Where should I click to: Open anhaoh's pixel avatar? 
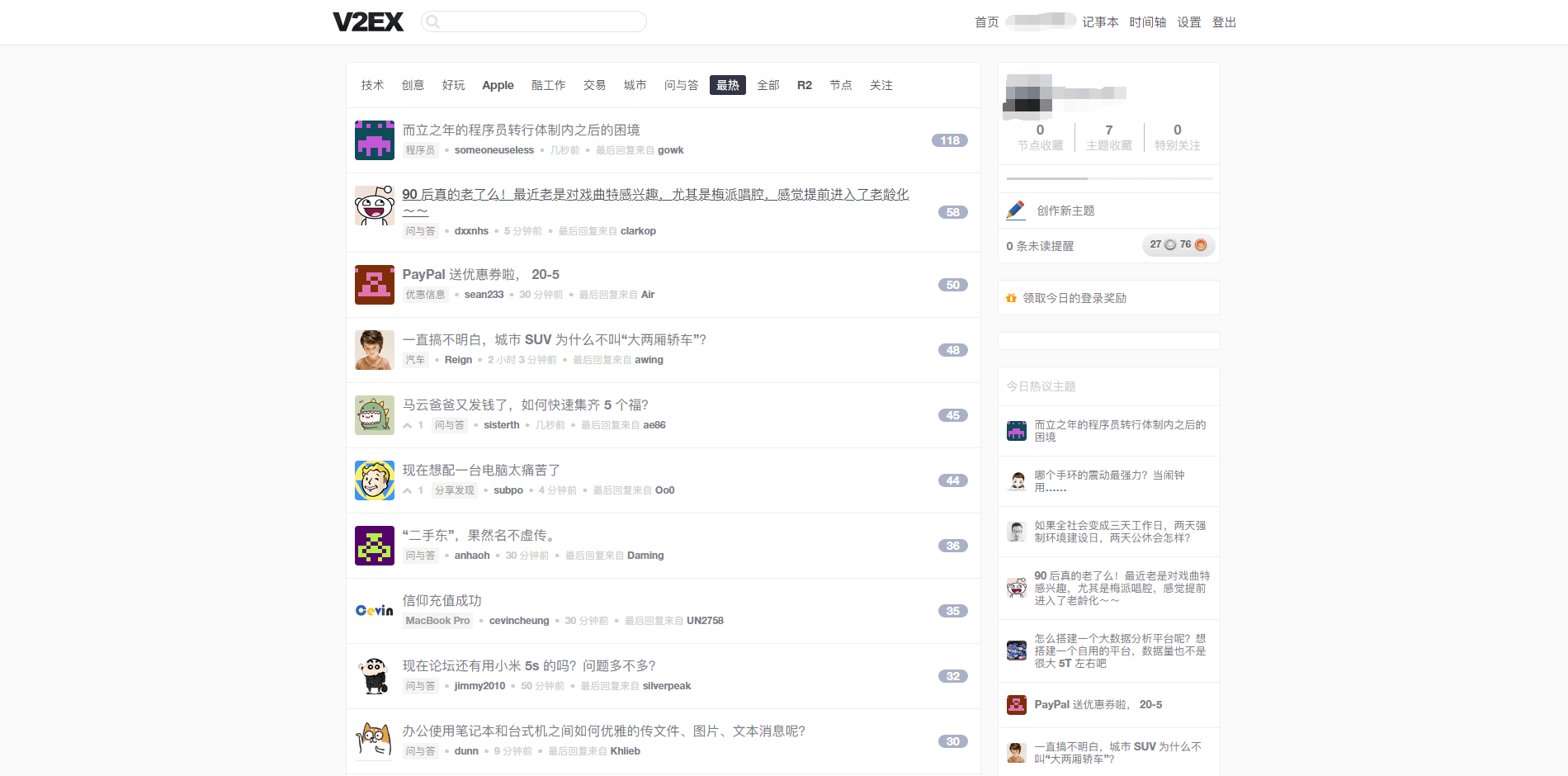[375, 546]
